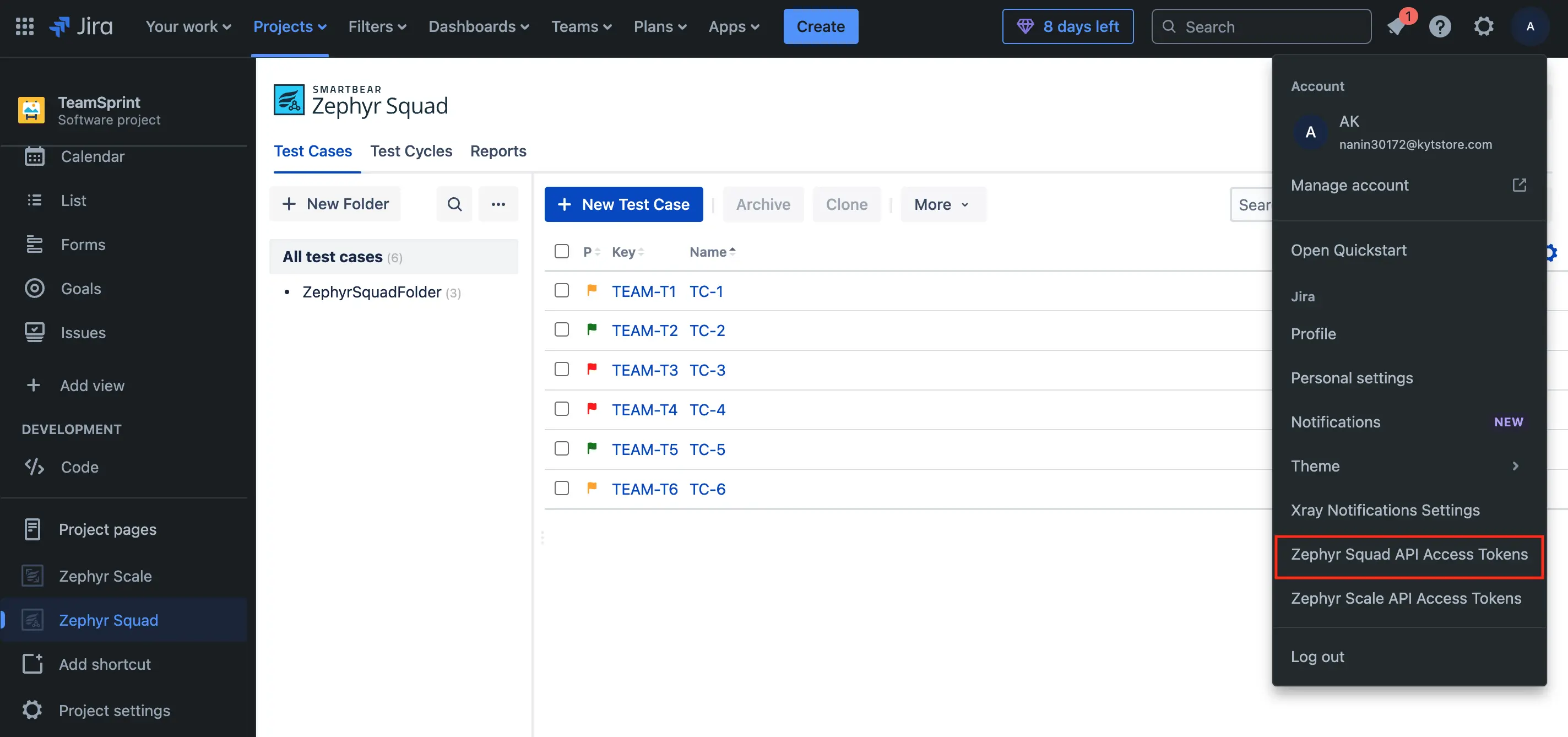Click the notifications bell icon
This screenshot has height=737, width=1568.
click(x=1396, y=27)
